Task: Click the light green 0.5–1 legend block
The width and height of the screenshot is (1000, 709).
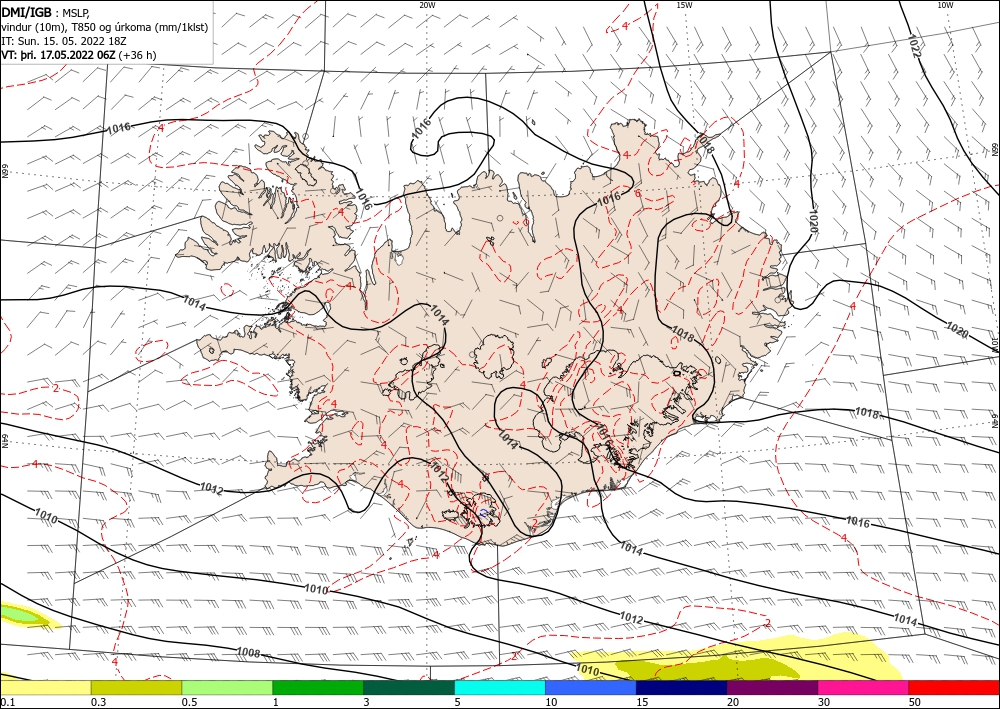Action: 227,687
